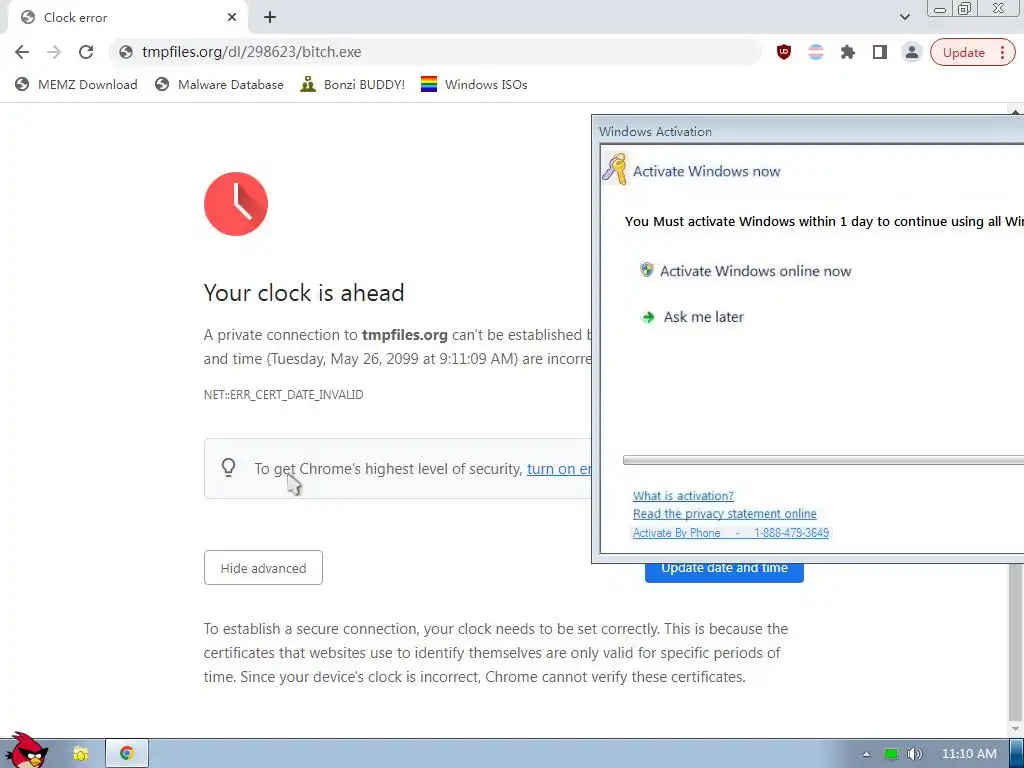
Task: Open Read the privacy statement online link
Action: pyautogui.click(x=724, y=514)
